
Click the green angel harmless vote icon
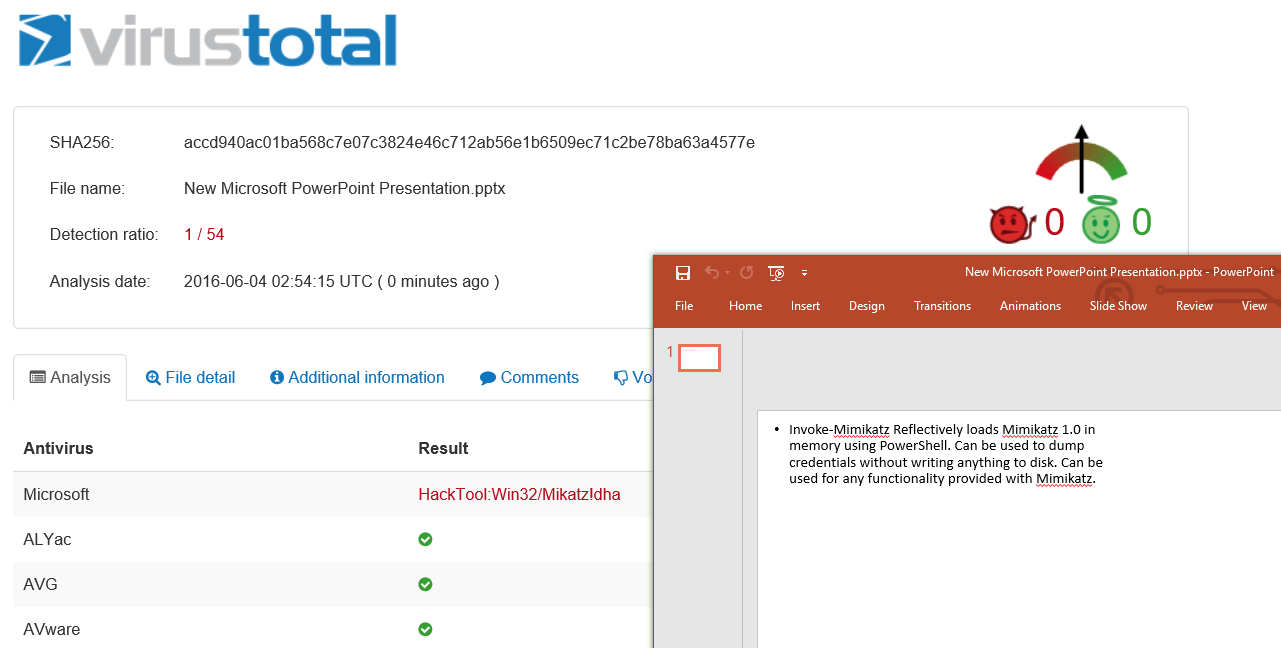(1101, 221)
